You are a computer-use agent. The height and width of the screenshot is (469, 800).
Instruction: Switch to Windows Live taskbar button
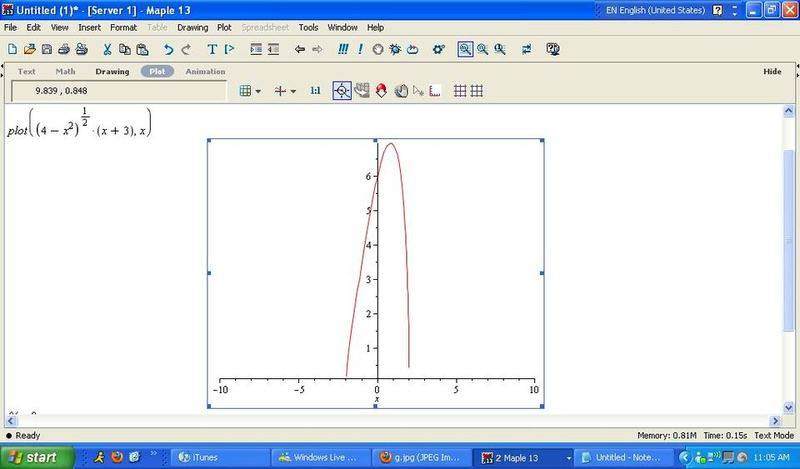[x=320, y=457]
